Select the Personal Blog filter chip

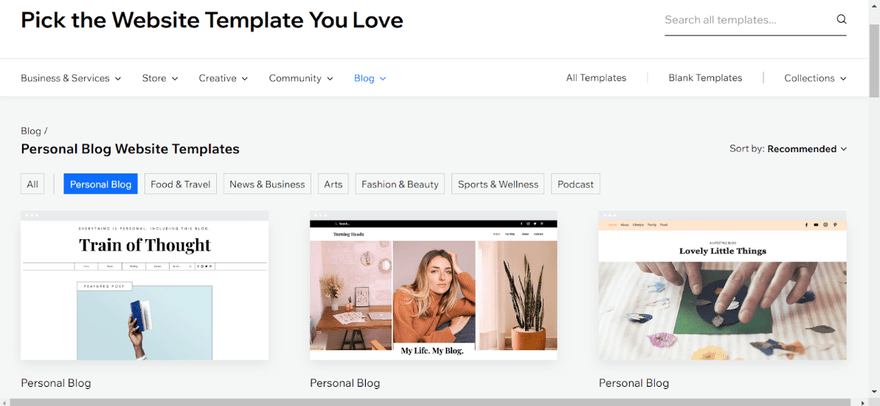coord(100,184)
